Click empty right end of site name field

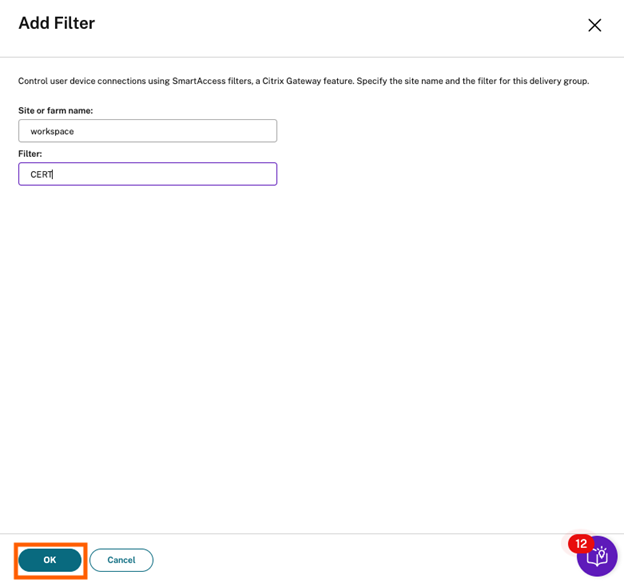pos(240,131)
